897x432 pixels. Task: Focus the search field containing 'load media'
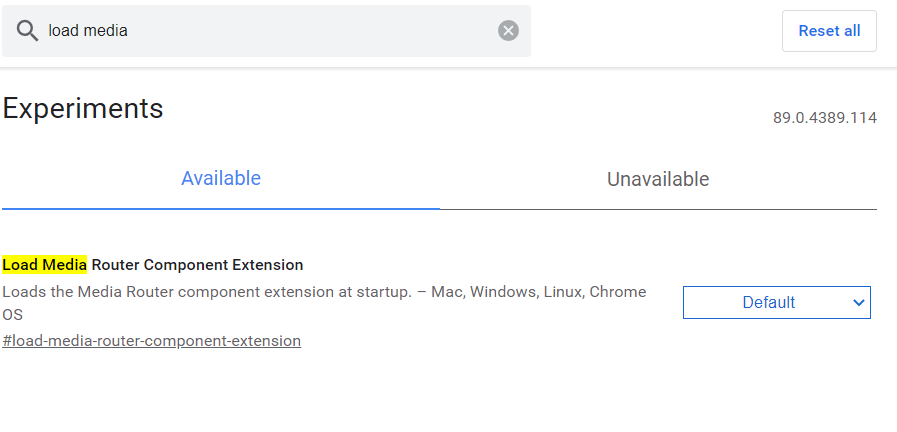point(267,31)
